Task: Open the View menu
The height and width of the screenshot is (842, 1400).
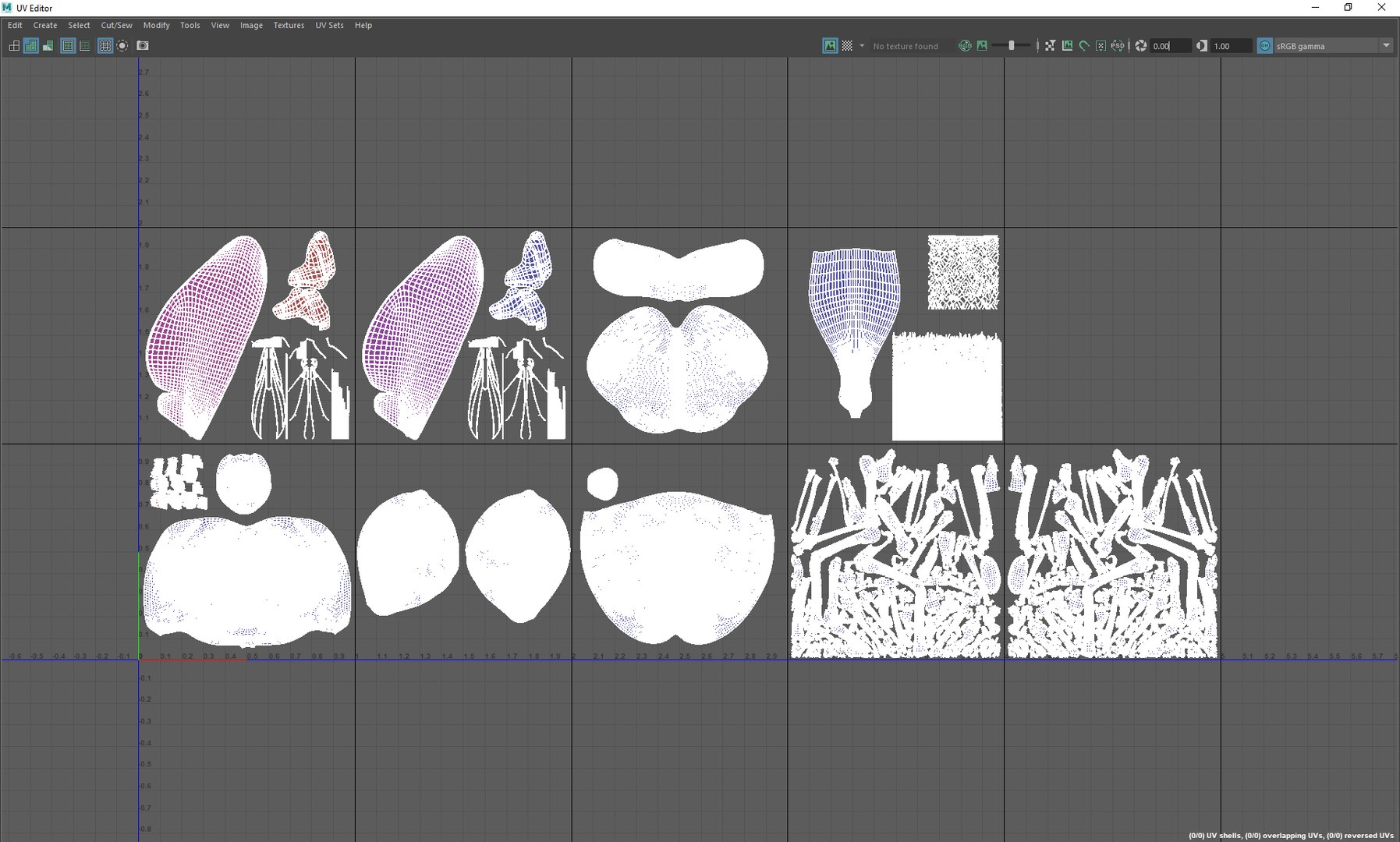Action: (220, 25)
